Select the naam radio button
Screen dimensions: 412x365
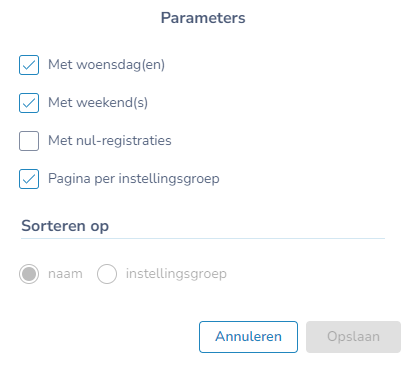tap(29, 274)
